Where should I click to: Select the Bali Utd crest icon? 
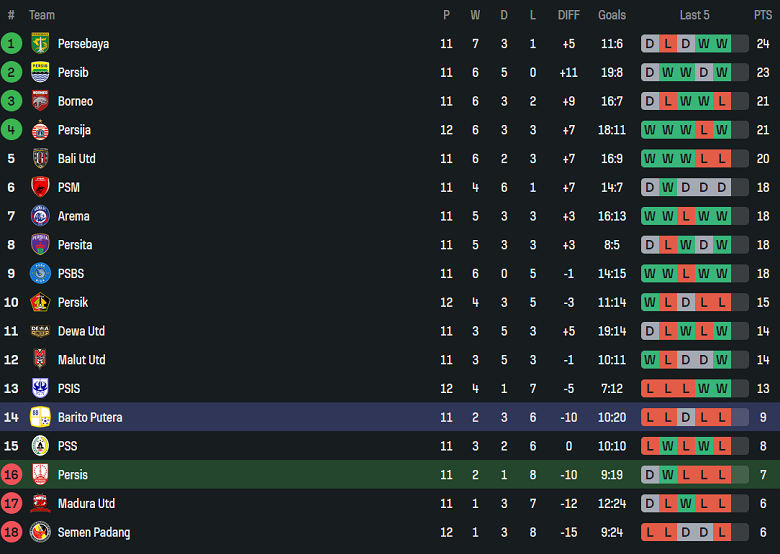40,159
